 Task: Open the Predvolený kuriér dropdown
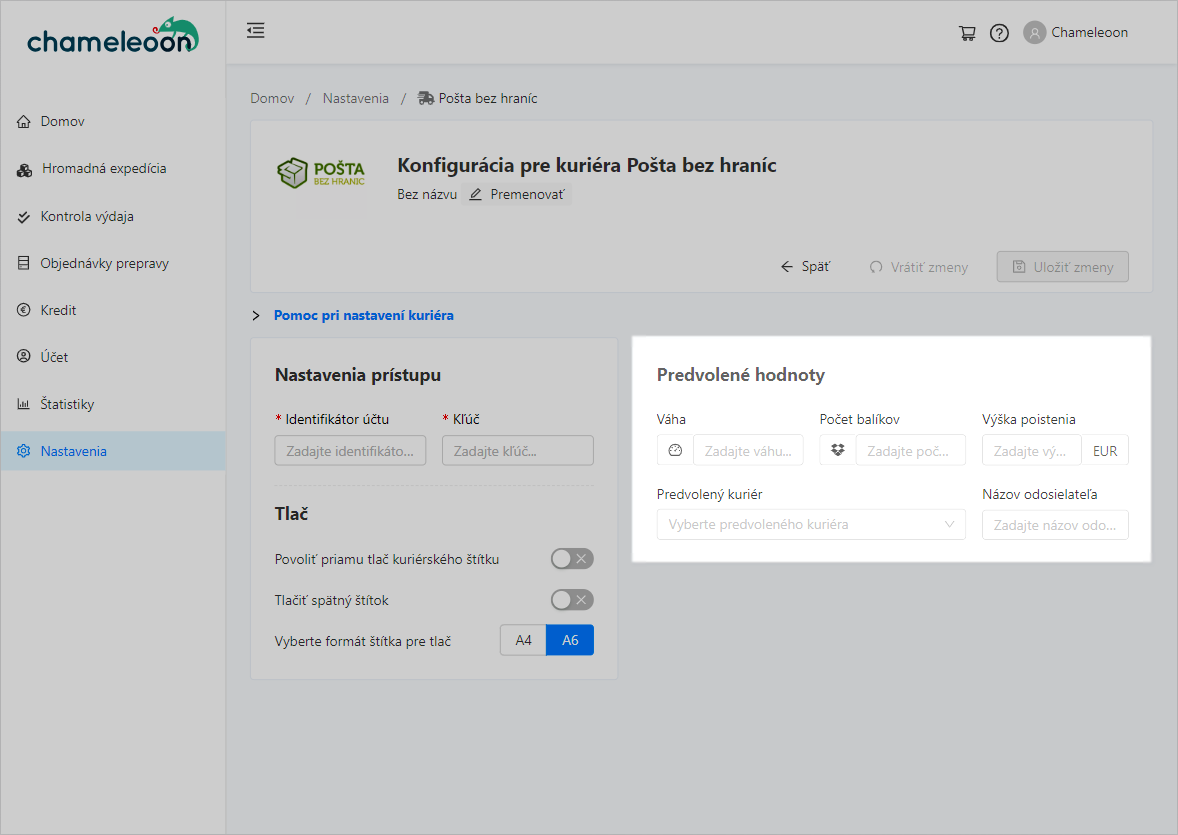tap(811, 525)
